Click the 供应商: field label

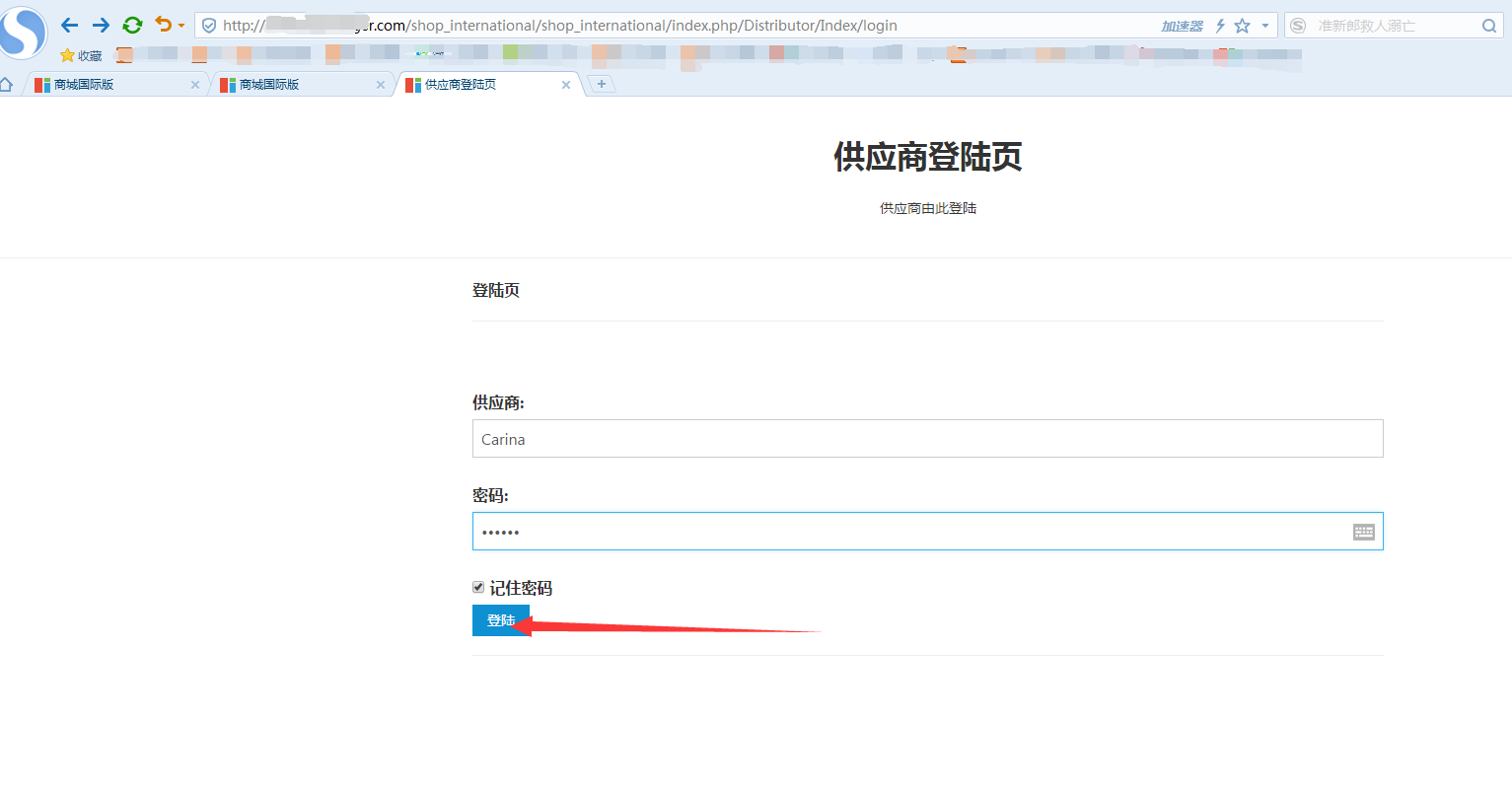click(498, 402)
